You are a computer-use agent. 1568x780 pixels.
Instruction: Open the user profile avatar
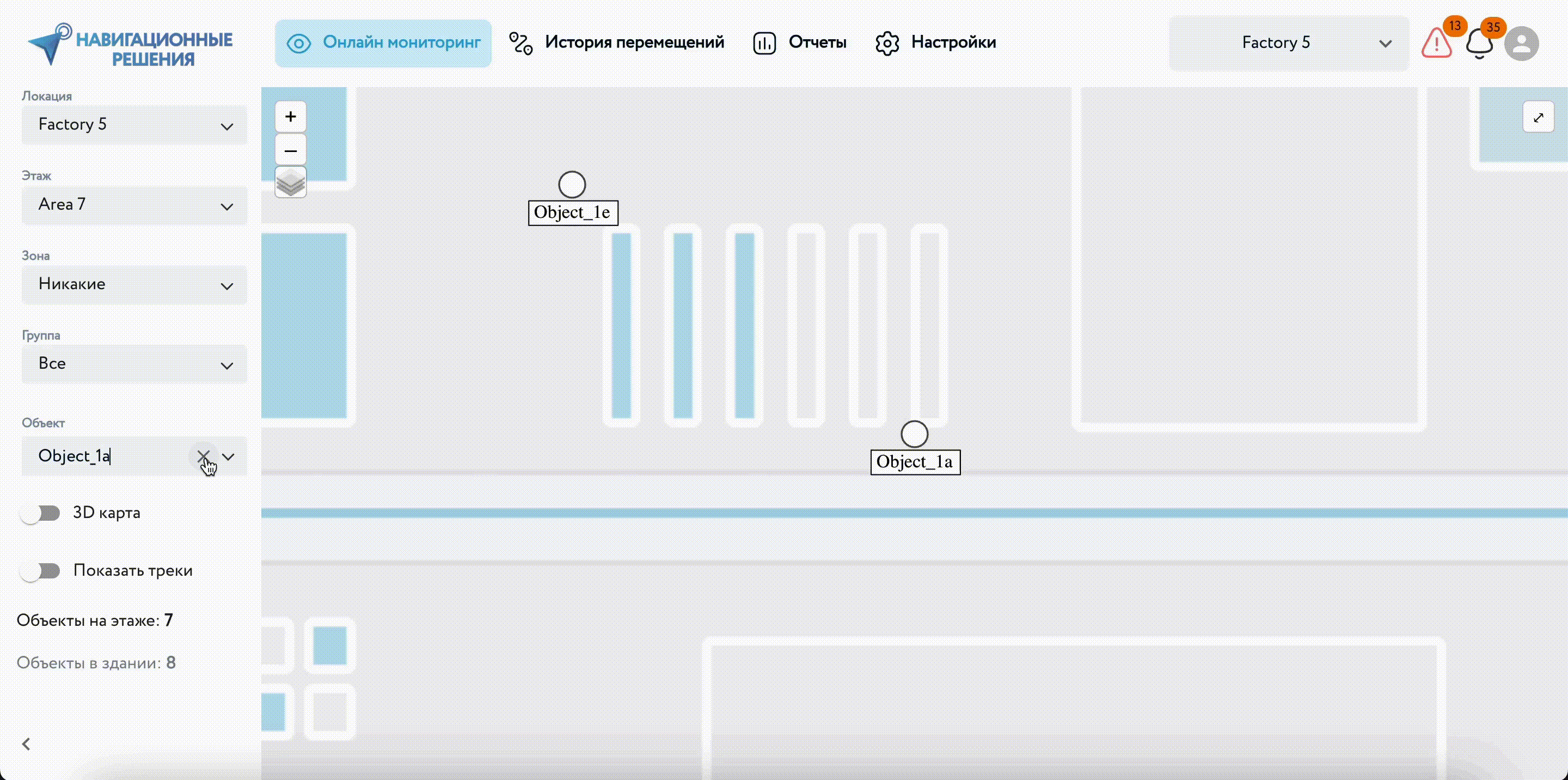(1521, 44)
